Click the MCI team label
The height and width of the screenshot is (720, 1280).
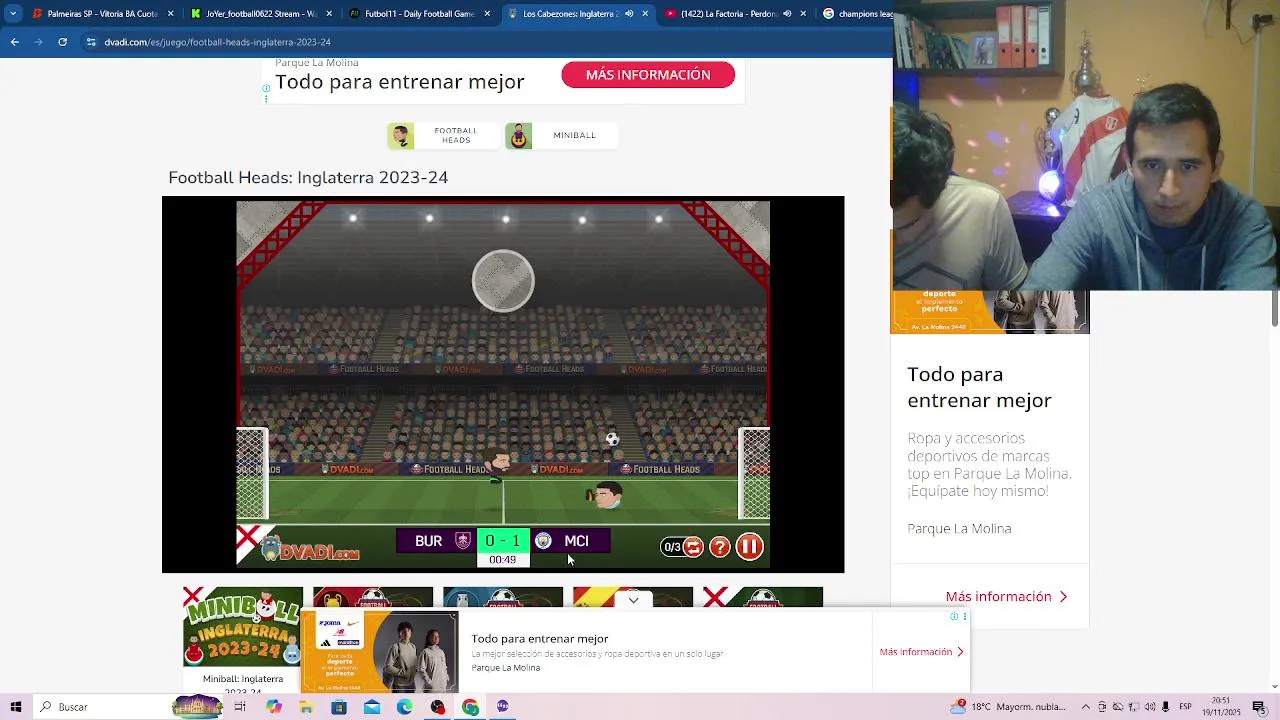(576, 541)
